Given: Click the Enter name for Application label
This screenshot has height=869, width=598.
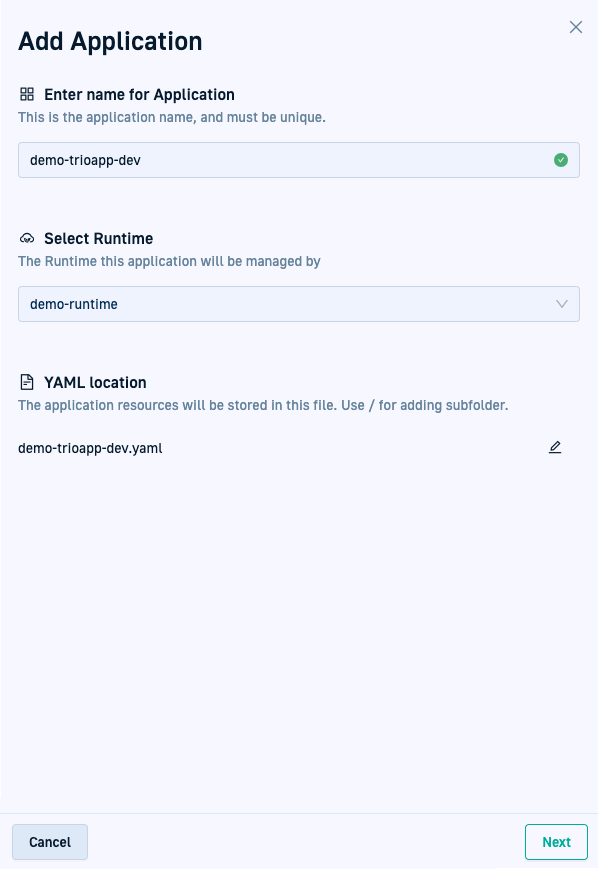Looking at the screenshot, I should pyautogui.click(x=139, y=95).
